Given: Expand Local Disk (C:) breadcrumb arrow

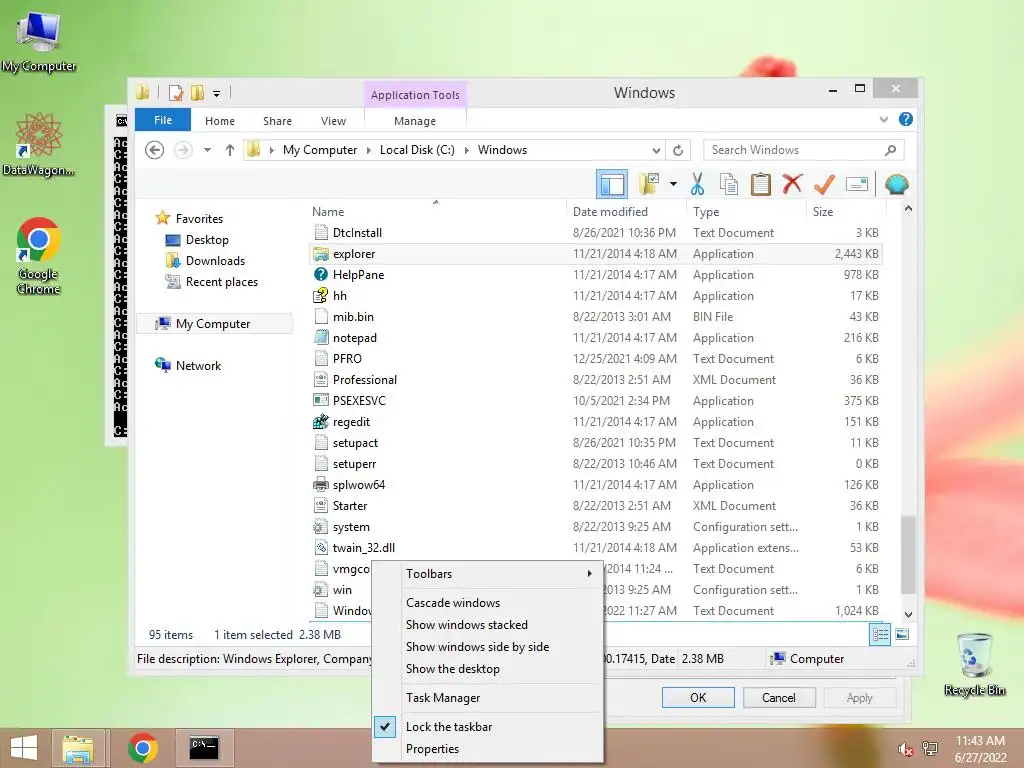Looking at the screenshot, I should point(466,150).
